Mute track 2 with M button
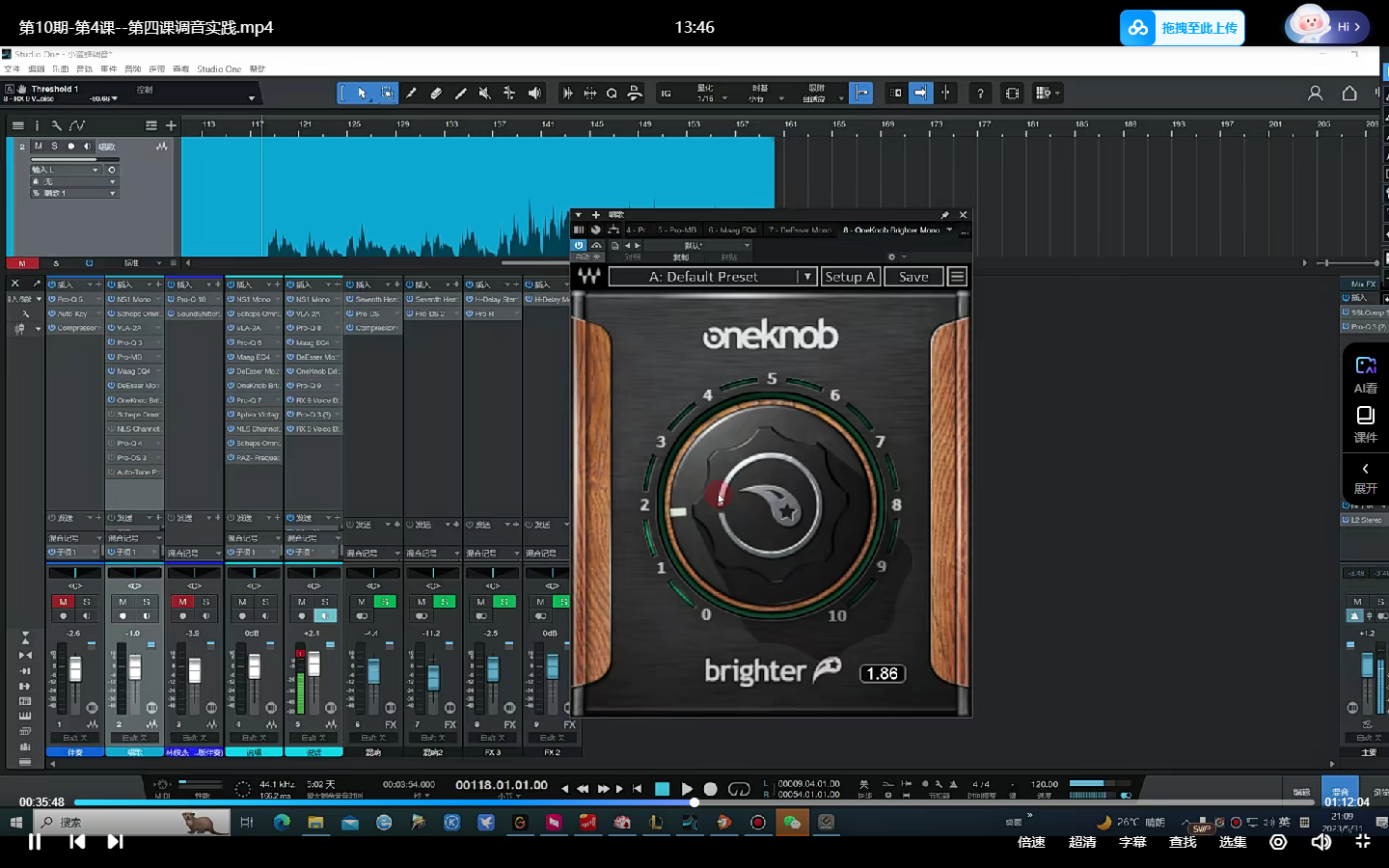The image size is (1389, 868). 39,147
